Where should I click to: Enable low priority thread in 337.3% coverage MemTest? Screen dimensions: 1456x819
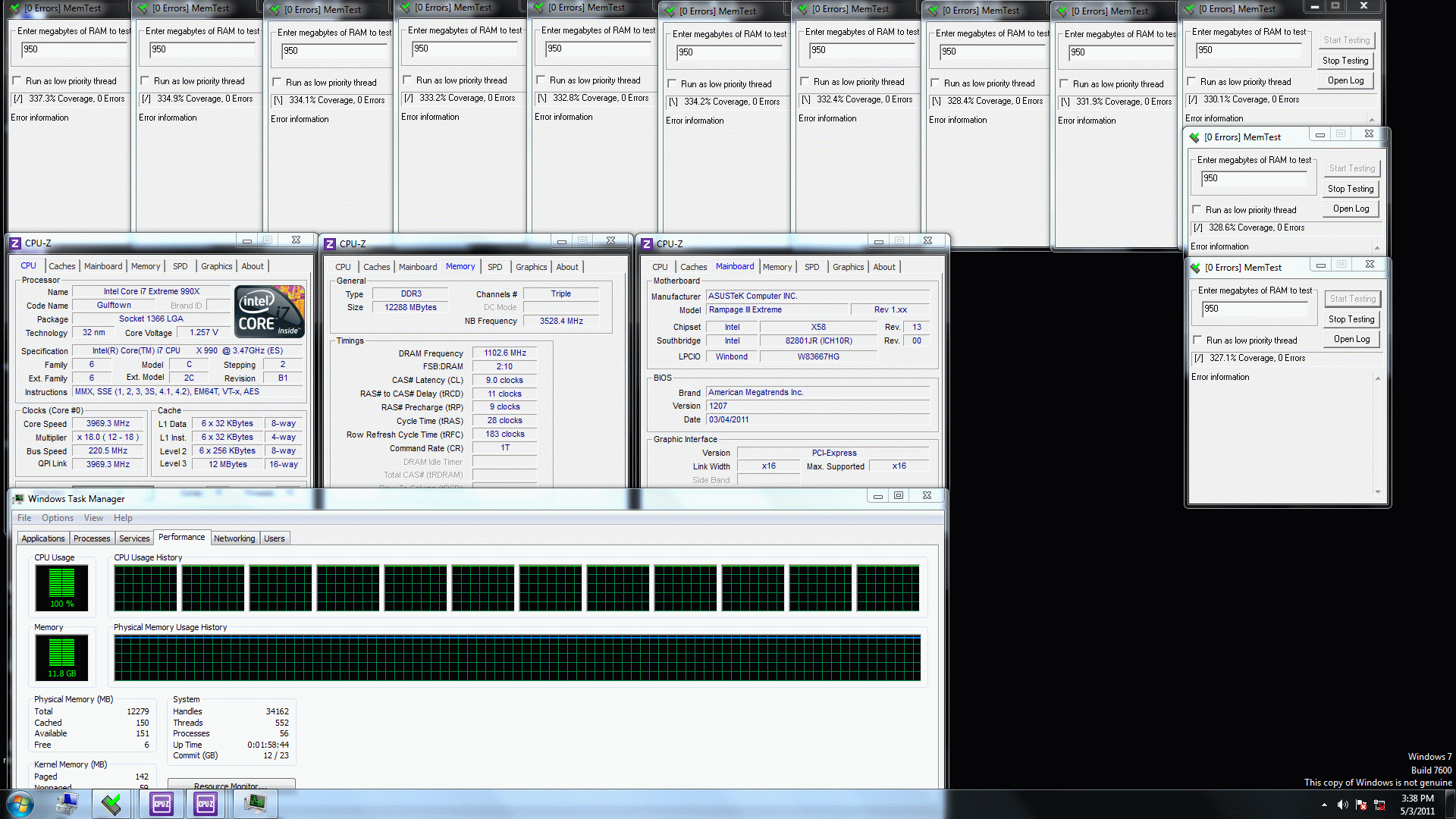(x=17, y=81)
